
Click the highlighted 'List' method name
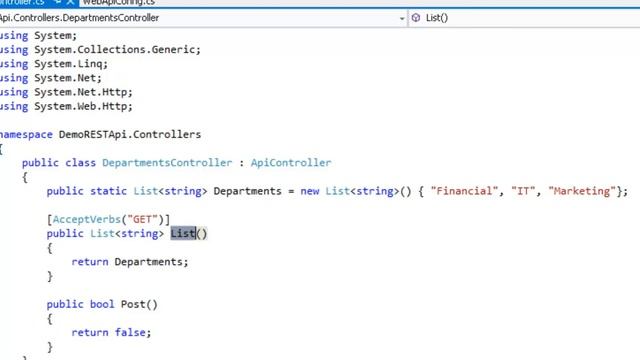(183, 233)
